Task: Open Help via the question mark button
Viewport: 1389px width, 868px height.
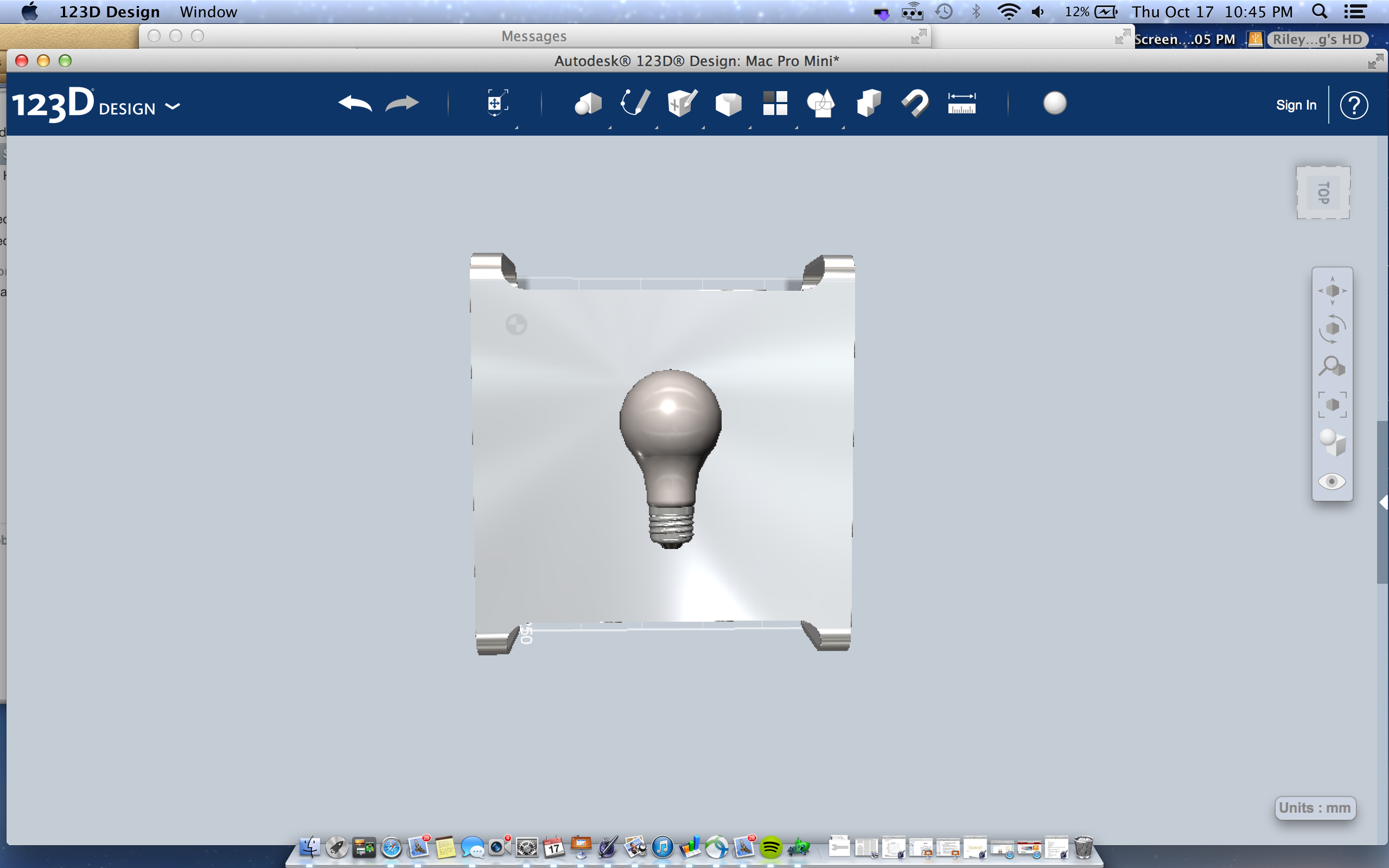Action: point(1353,105)
